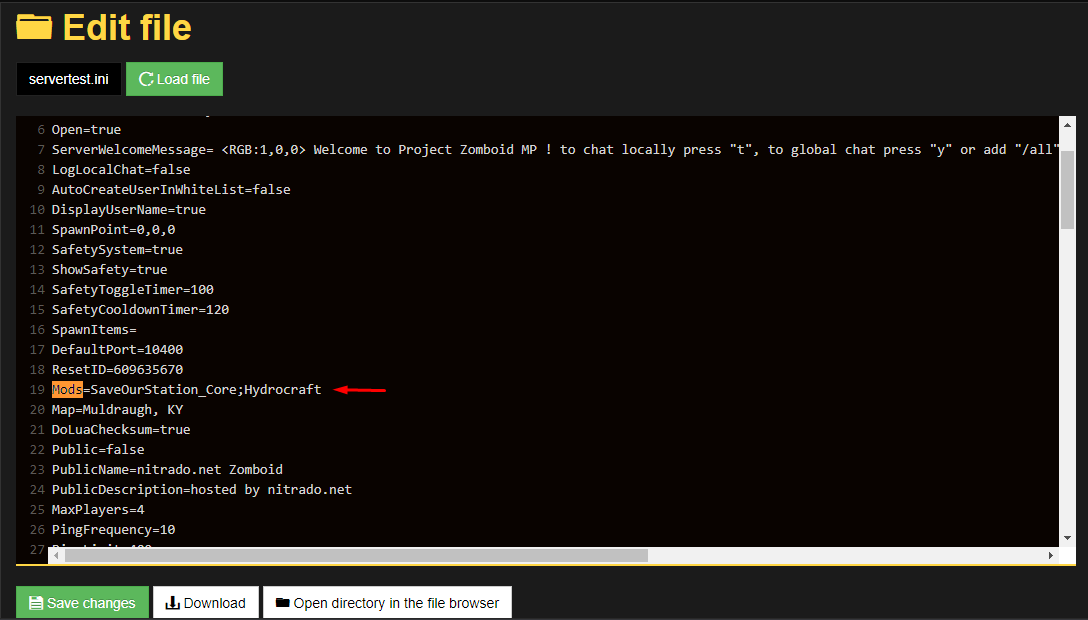Click line number 19 in the gutter

tap(37, 390)
